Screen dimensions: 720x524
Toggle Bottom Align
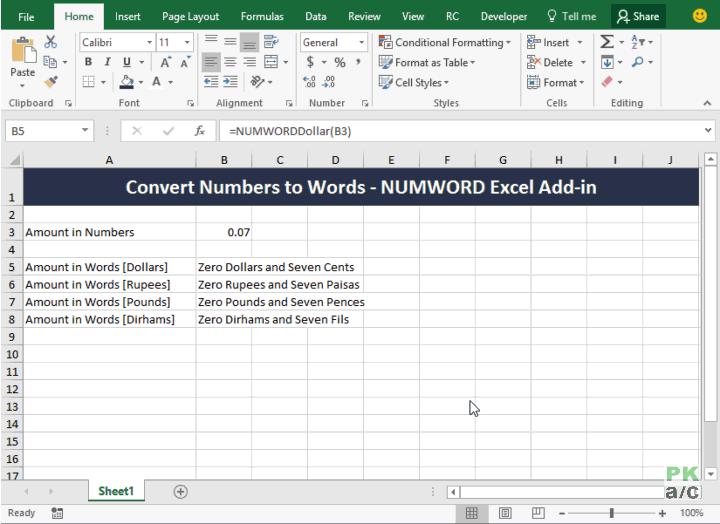tap(249, 42)
